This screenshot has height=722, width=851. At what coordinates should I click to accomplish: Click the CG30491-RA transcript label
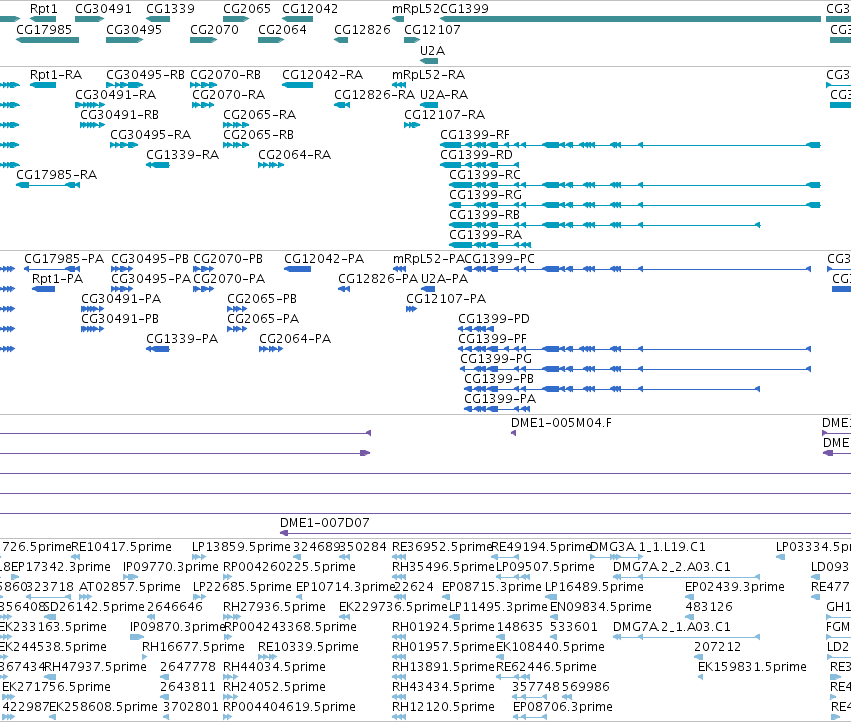116,94
